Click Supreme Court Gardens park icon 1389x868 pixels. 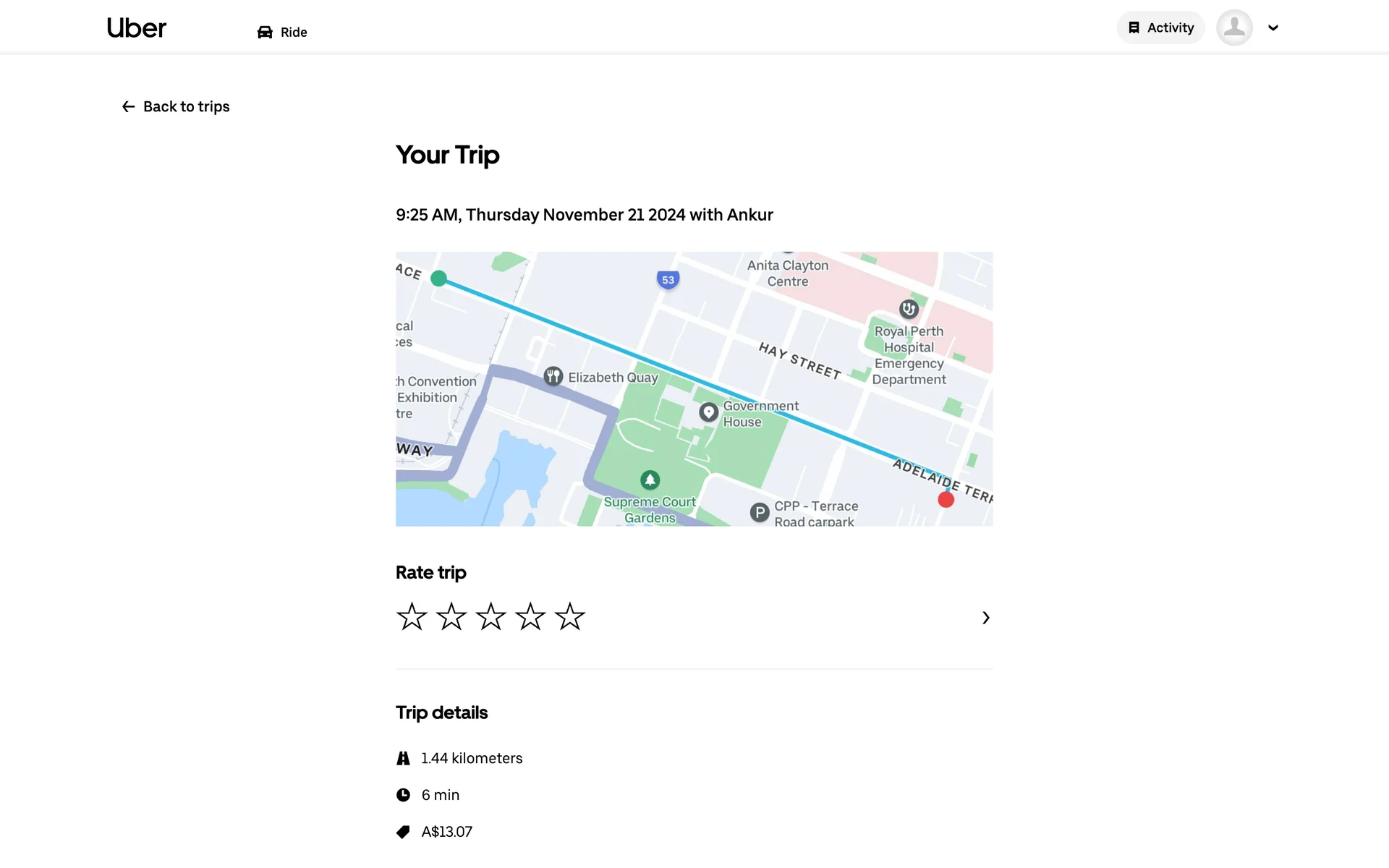(650, 480)
